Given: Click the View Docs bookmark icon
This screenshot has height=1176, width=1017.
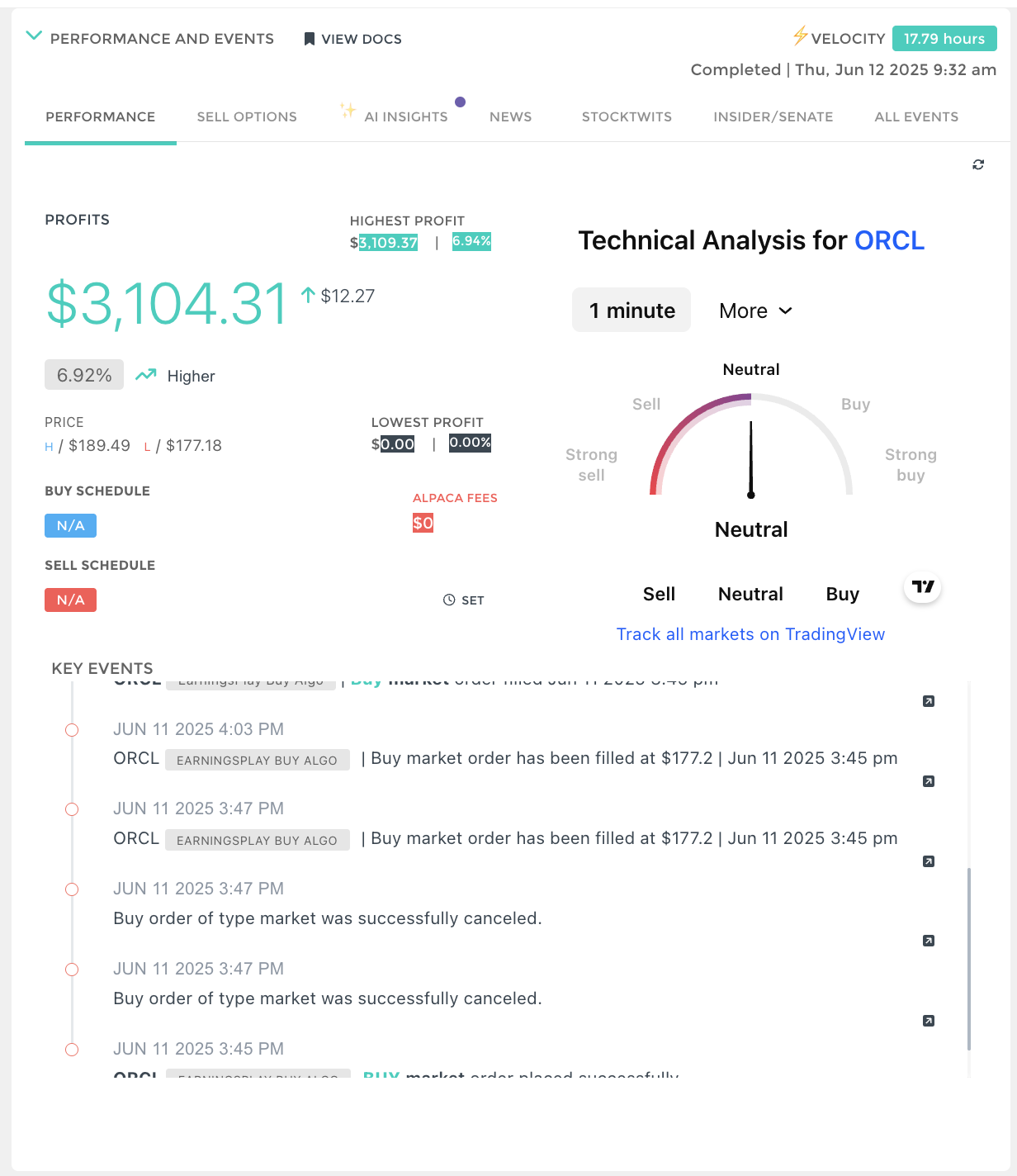Looking at the screenshot, I should click(310, 39).
